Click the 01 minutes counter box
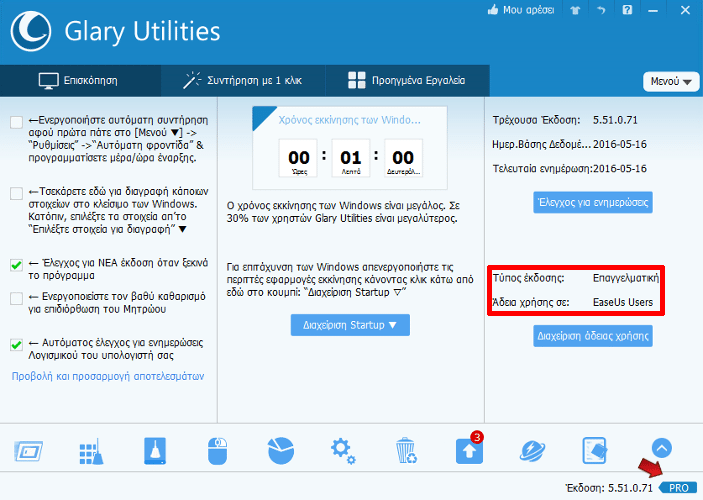Screen dimensions: 703x500 [x=351, y=158]
